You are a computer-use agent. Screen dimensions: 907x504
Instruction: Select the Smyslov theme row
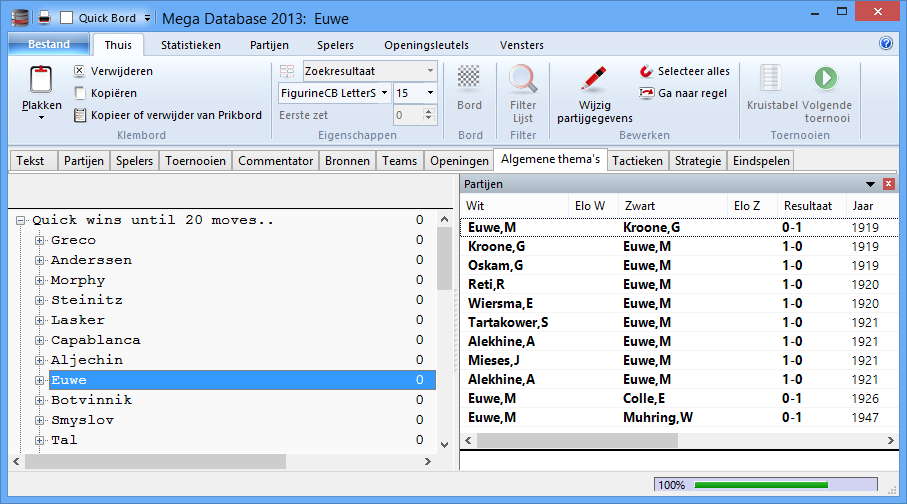(242, 420)
